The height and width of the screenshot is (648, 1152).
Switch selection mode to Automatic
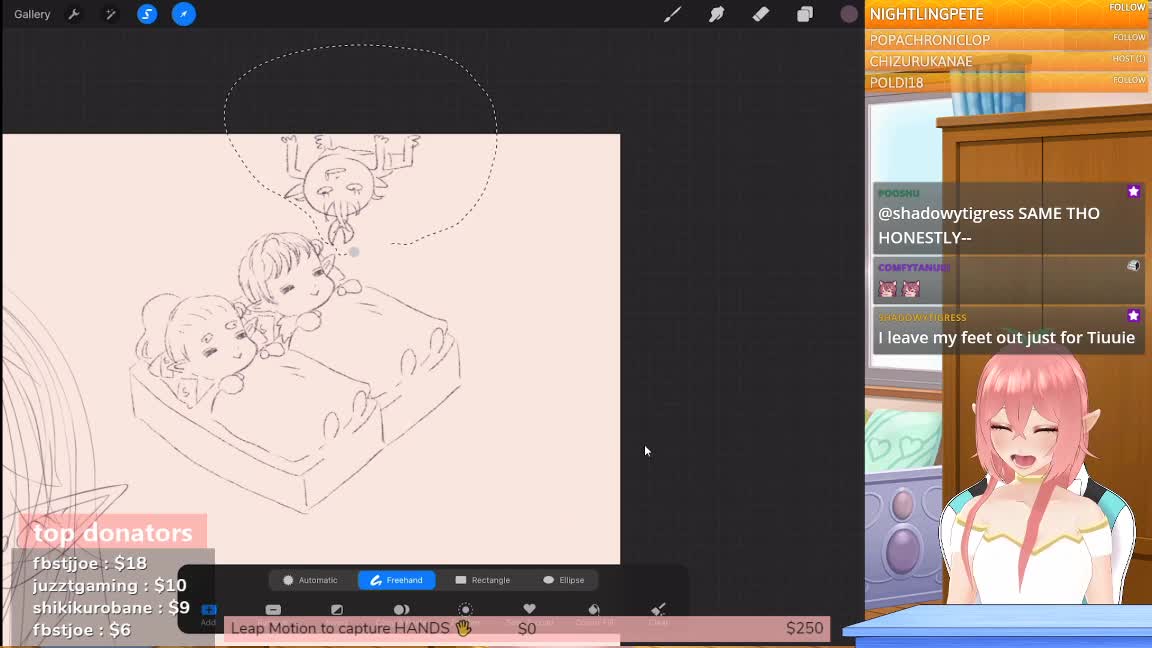(x=310, y=580)
